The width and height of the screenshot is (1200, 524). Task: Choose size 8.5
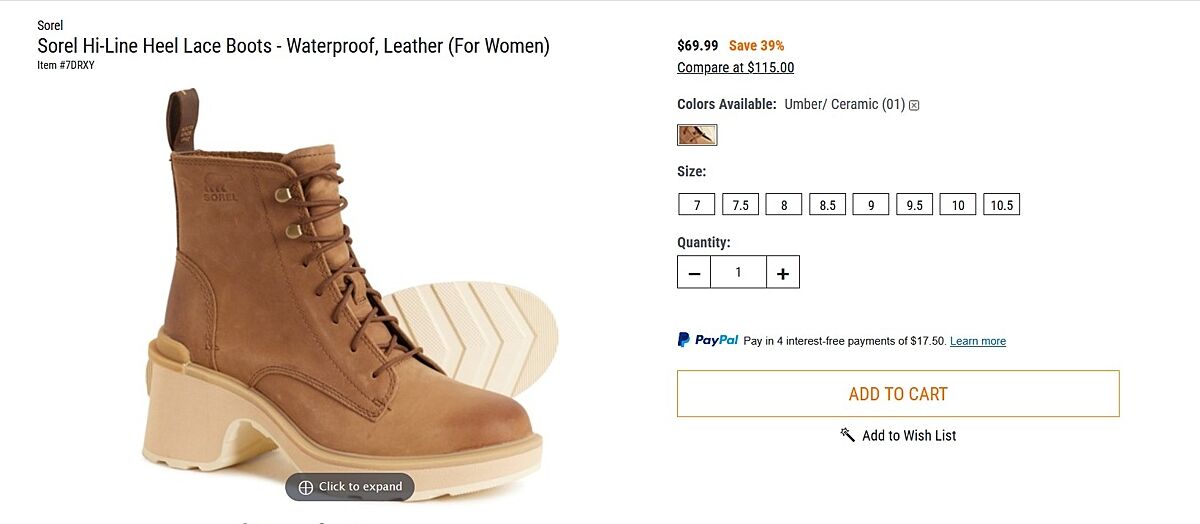(x=827, y=205)
